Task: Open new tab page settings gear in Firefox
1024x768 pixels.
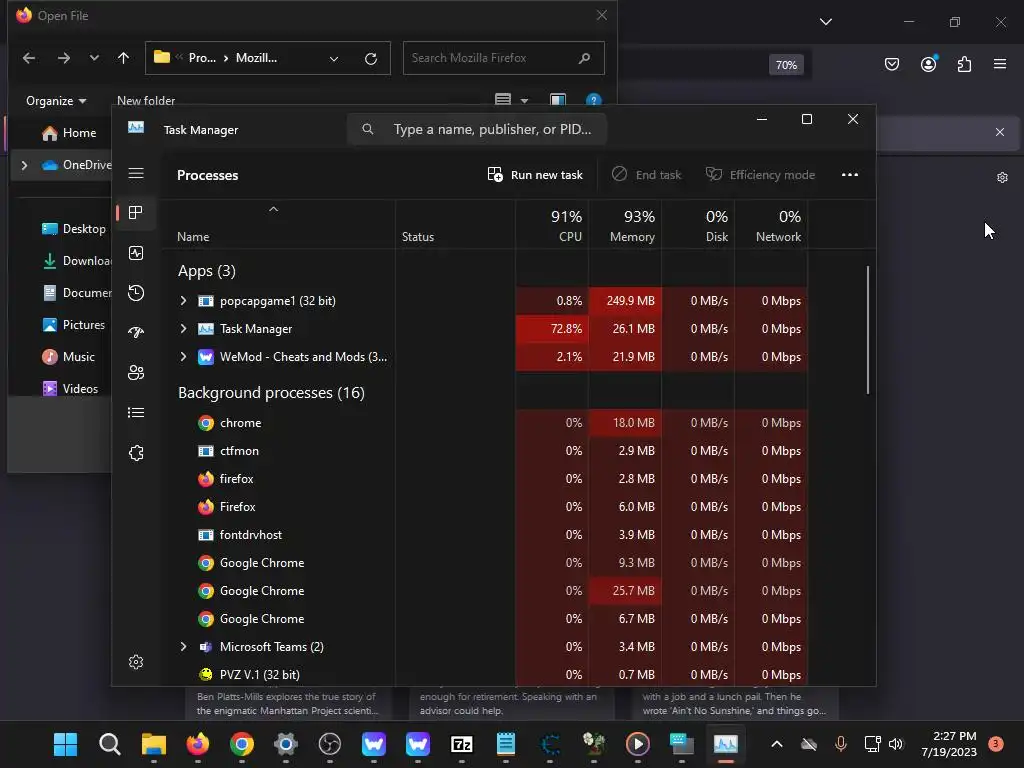Action: [x=1002, y=178]
